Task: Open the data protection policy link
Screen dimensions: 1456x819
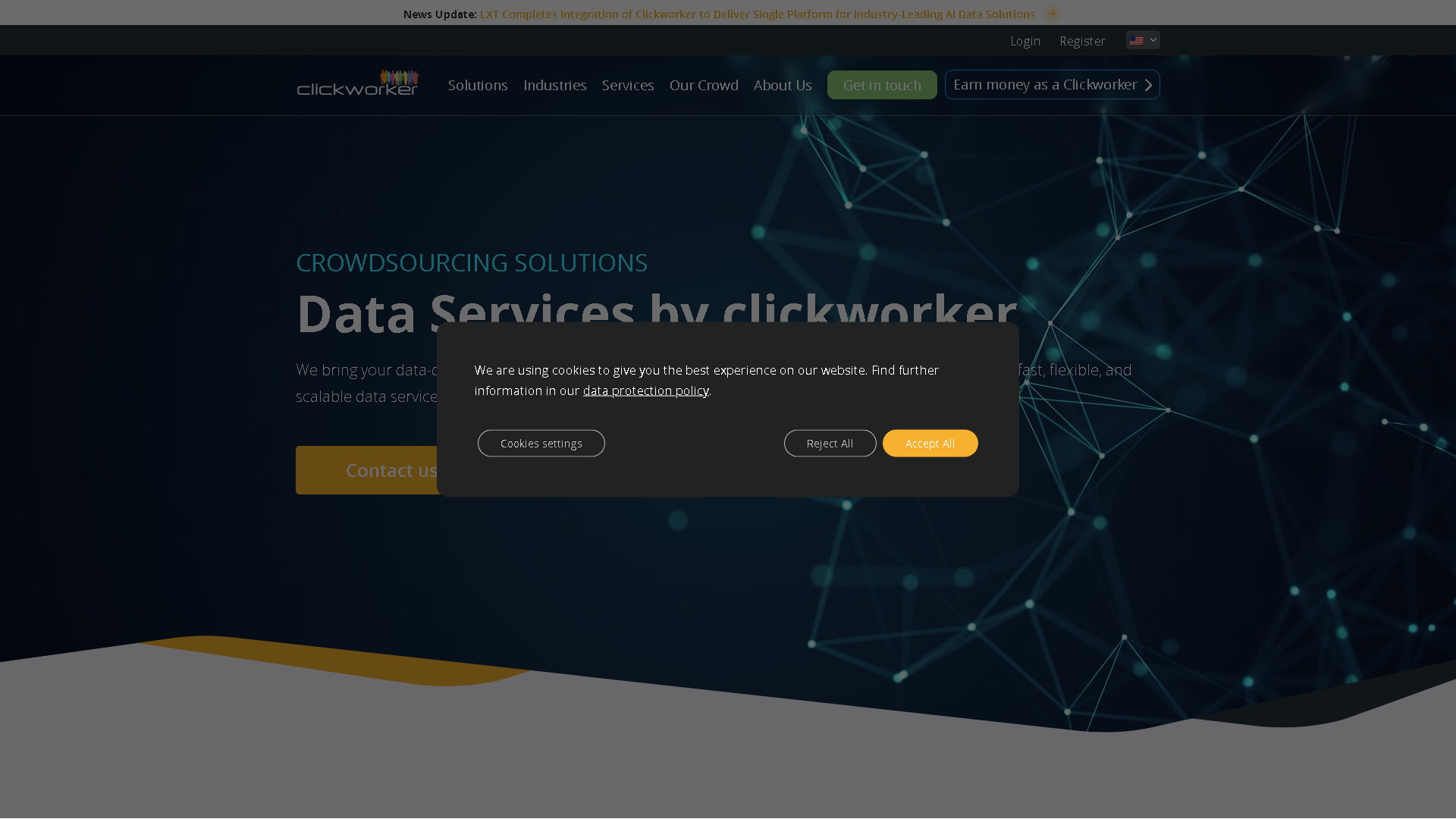Action: point(645,390)
